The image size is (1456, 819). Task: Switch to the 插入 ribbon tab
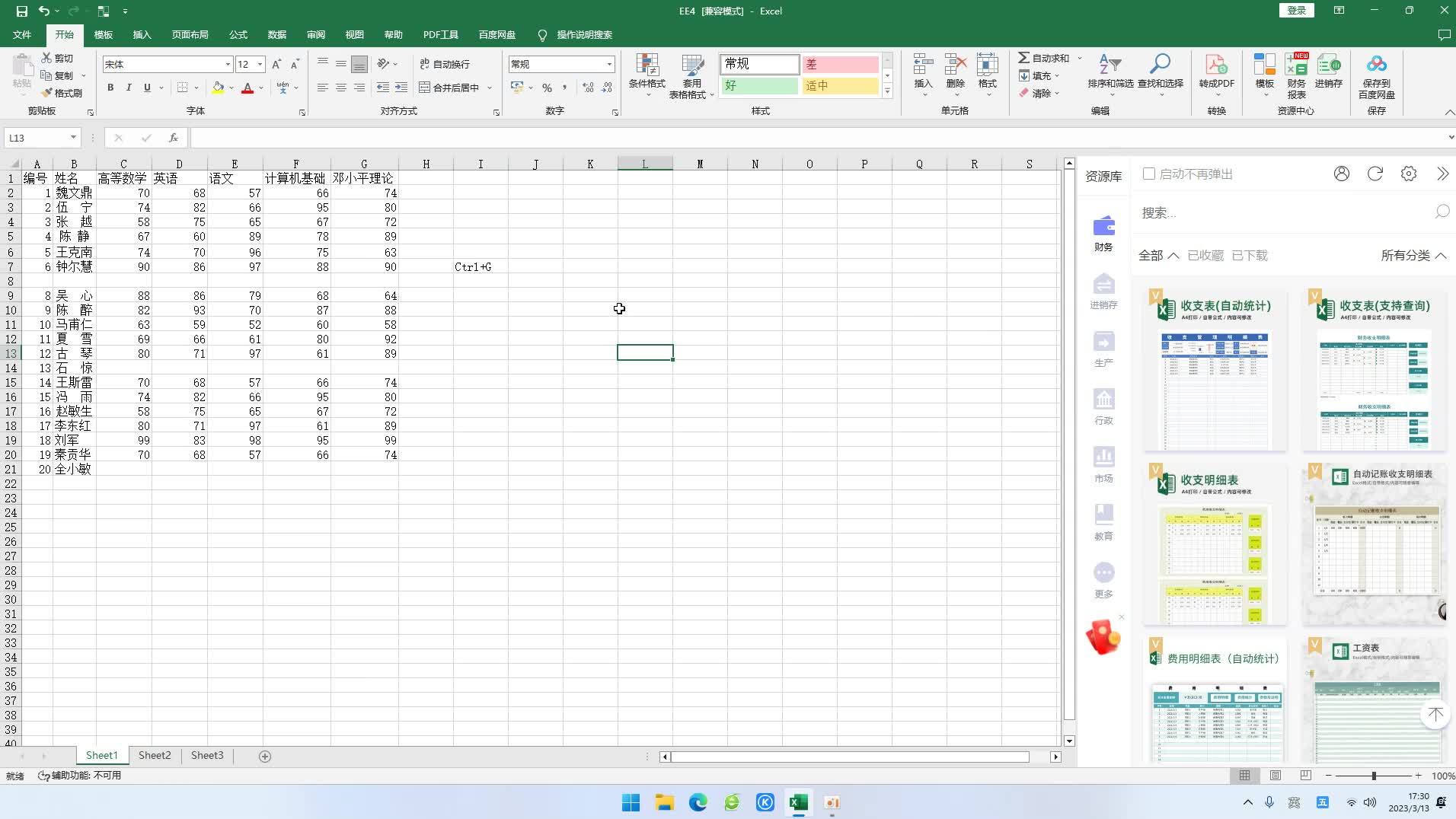[x=142, y=34]
